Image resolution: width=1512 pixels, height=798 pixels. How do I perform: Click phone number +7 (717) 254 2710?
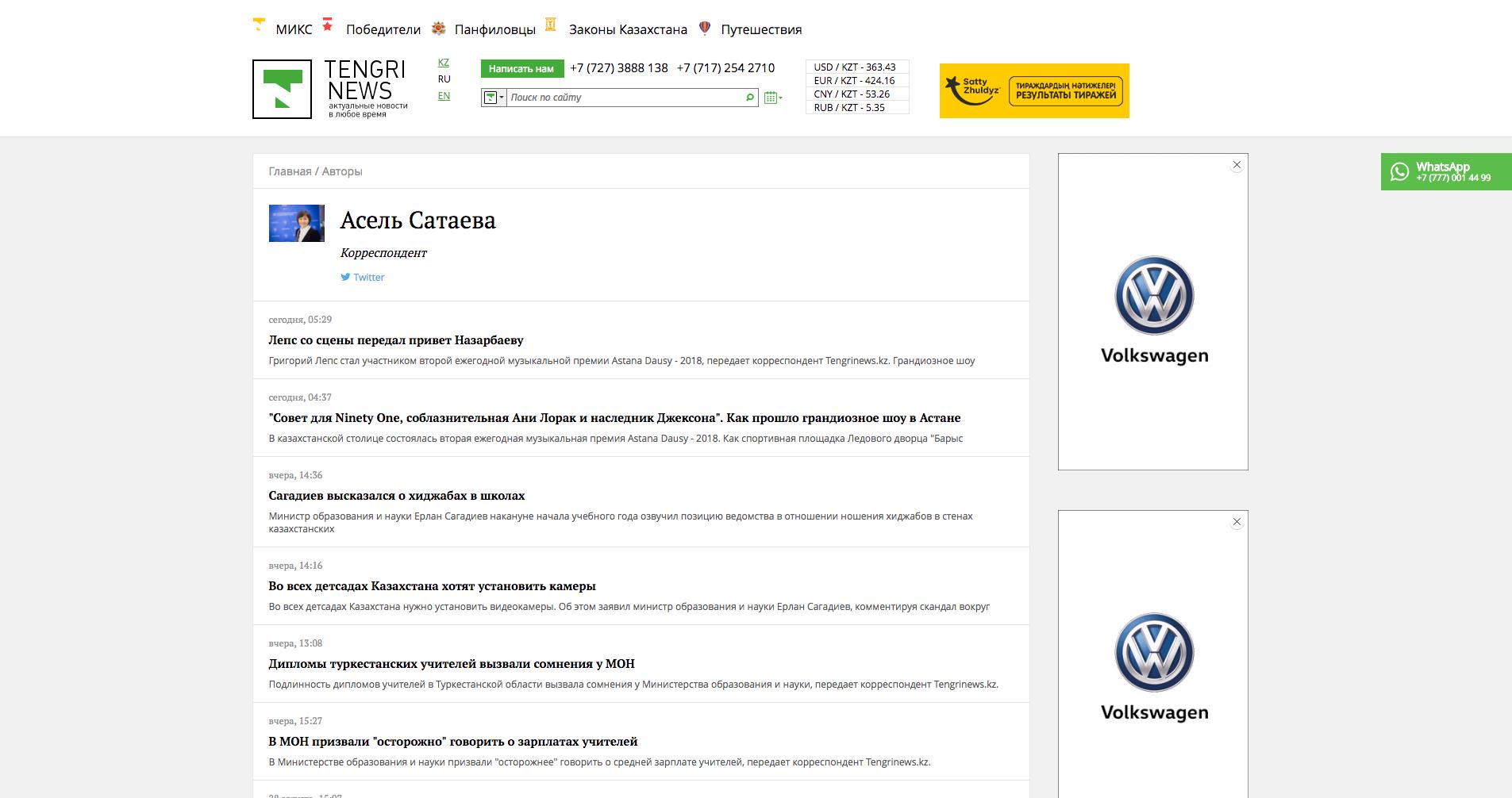coord(725,68)
